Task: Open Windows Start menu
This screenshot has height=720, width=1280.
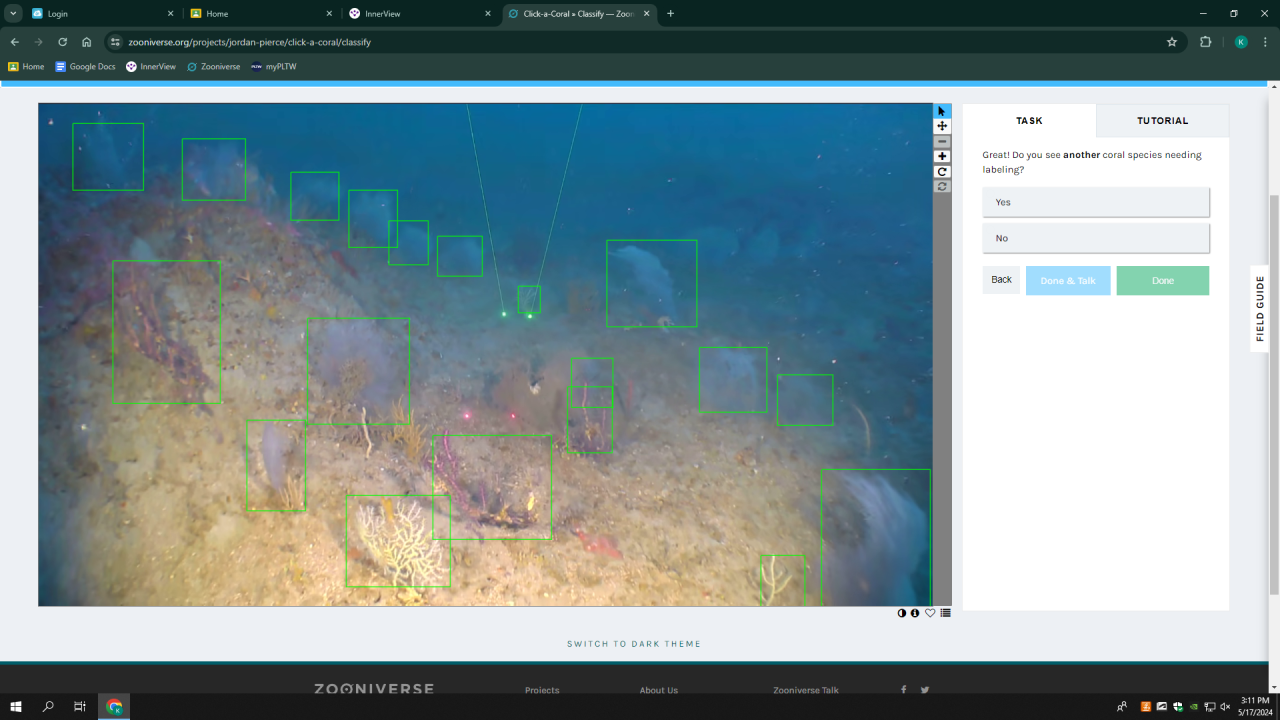Action: click(16, 707)
